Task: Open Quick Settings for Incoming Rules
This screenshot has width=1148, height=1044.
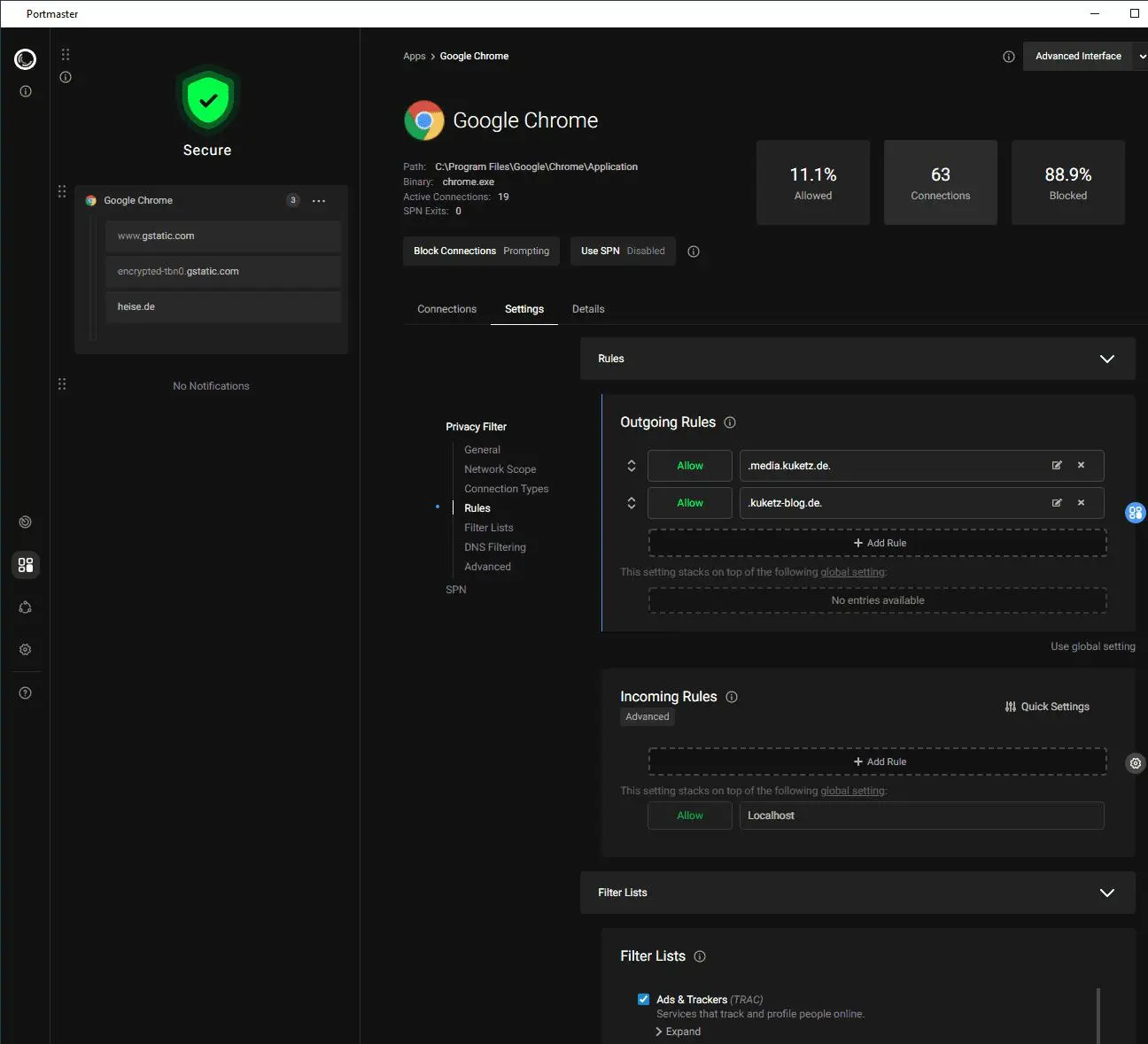Action: pos(1047,707)
